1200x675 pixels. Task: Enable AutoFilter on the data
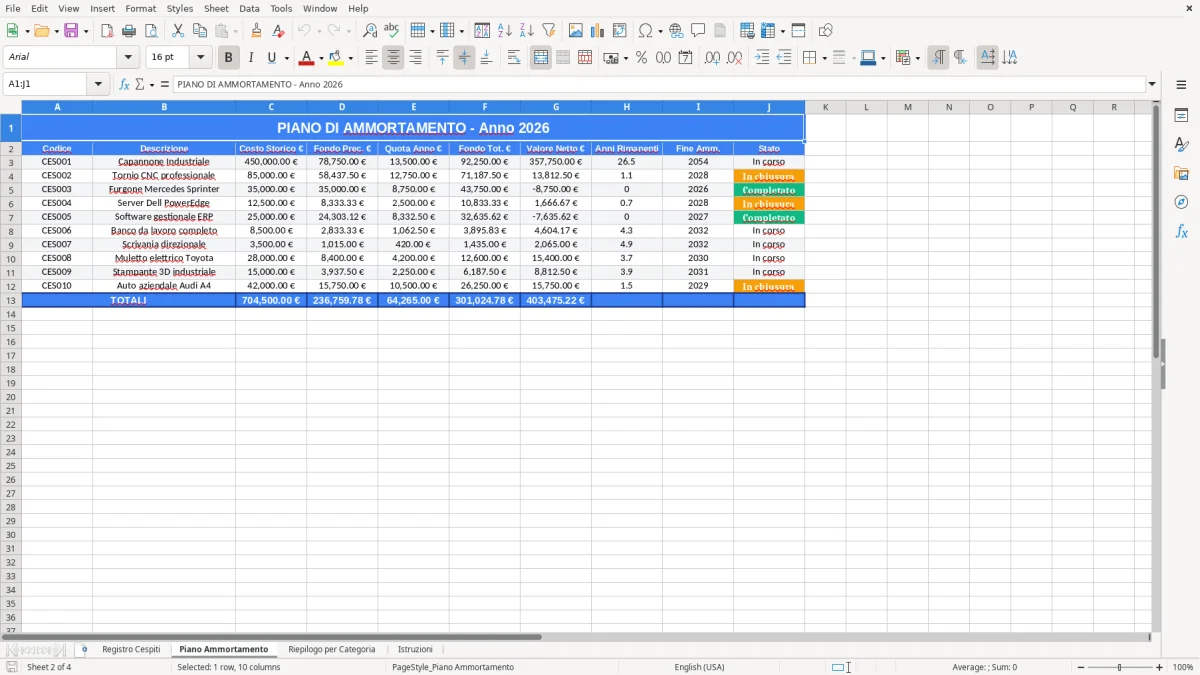click(x=548, y=30)
